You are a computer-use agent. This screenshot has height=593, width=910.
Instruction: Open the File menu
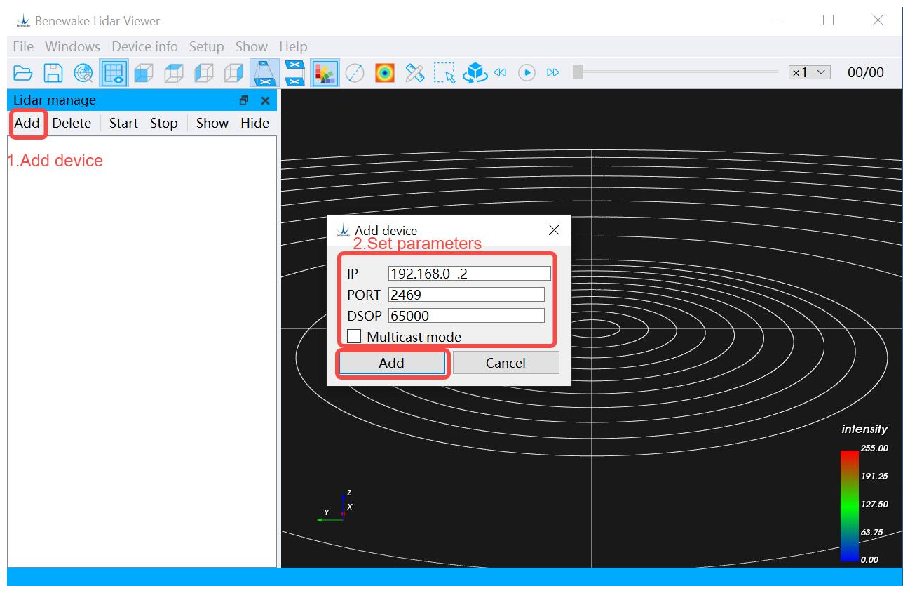[x=23, y=46]
